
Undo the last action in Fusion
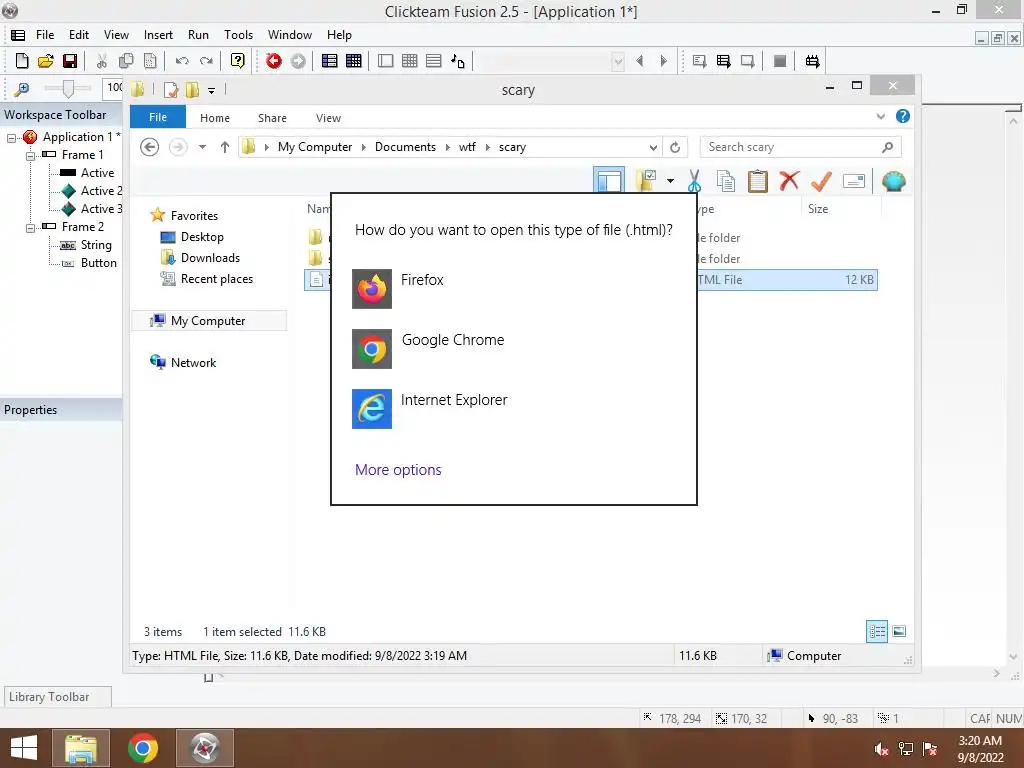coord(182,61)
